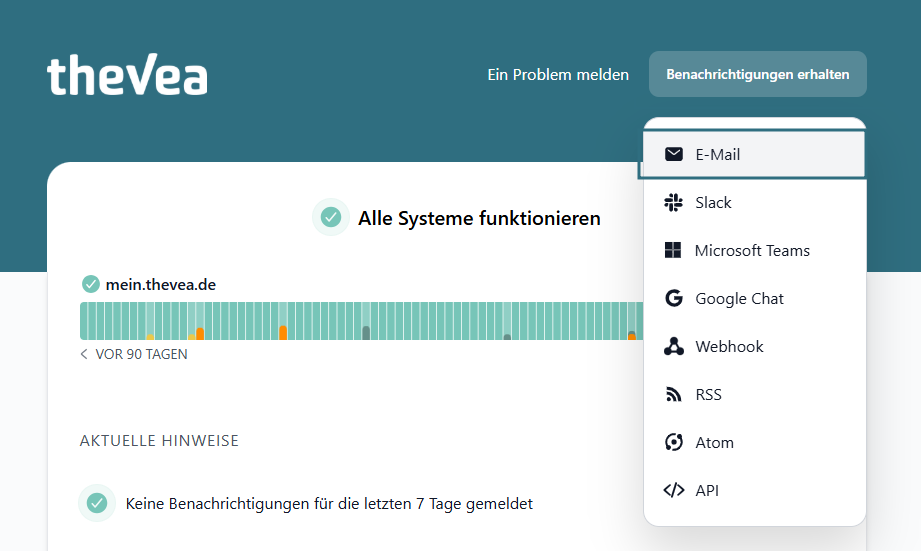Screen dimensions: 921x551
Task: Click mein.thevea.de service name
Action: (160, 284)
